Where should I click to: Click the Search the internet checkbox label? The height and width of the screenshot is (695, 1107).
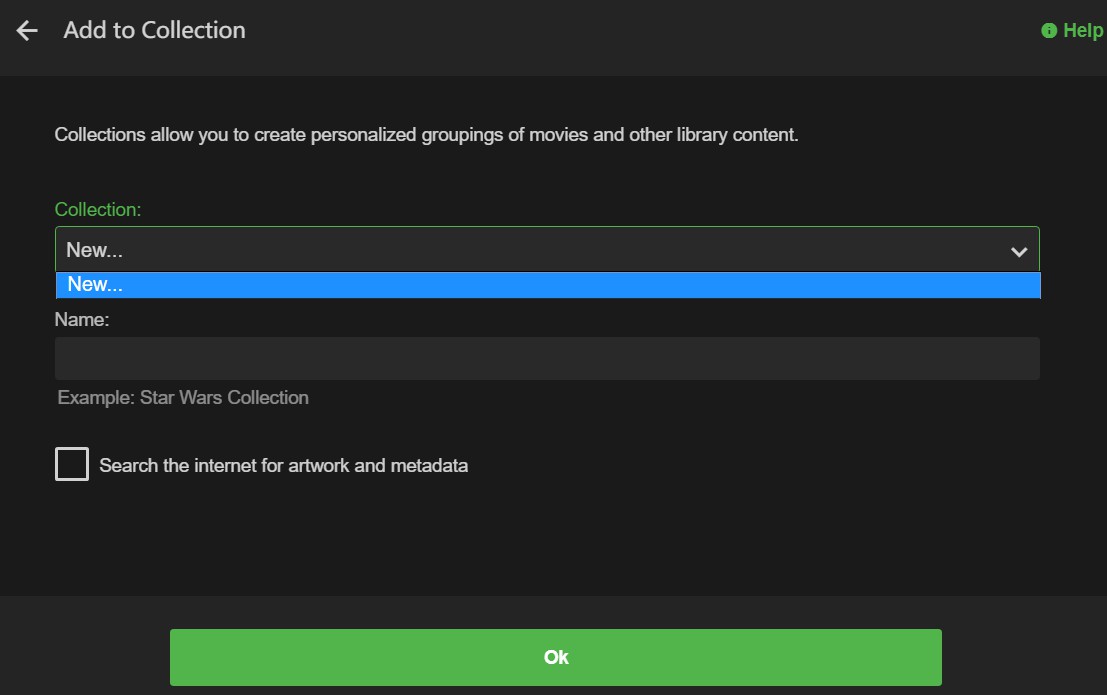[x=284, y=465]
